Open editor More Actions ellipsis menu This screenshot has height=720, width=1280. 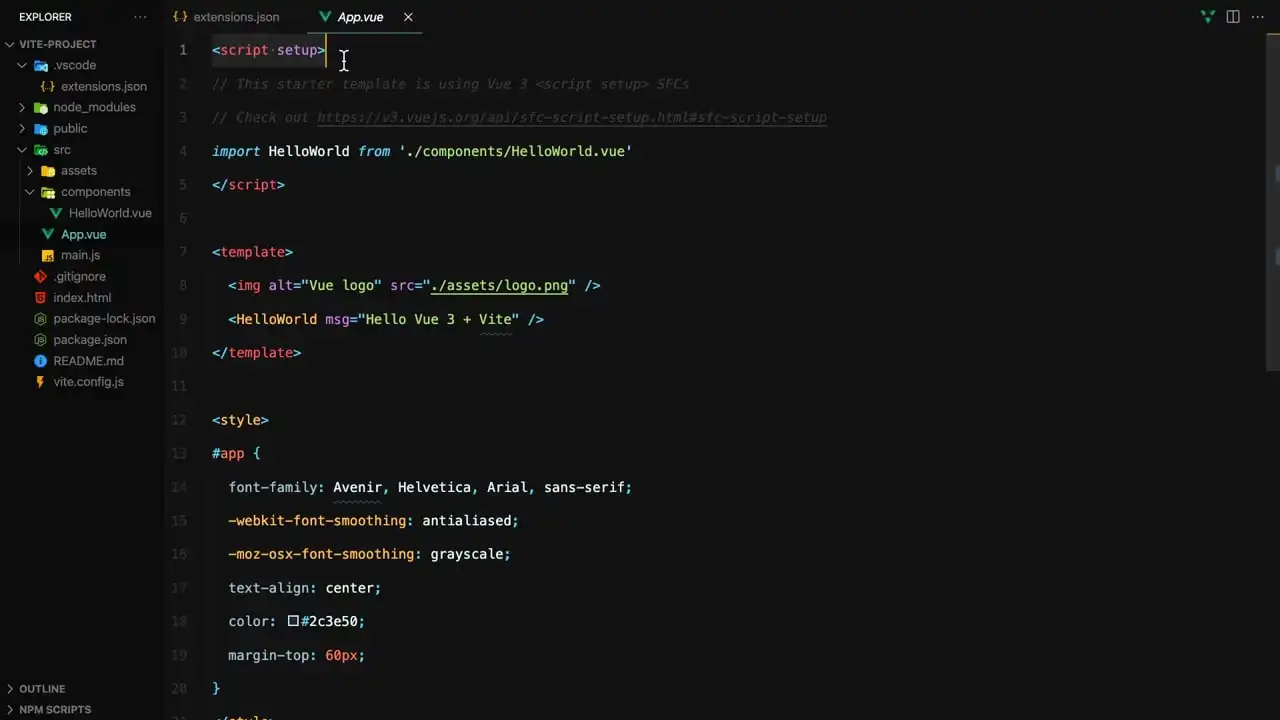click(1258, 17)
